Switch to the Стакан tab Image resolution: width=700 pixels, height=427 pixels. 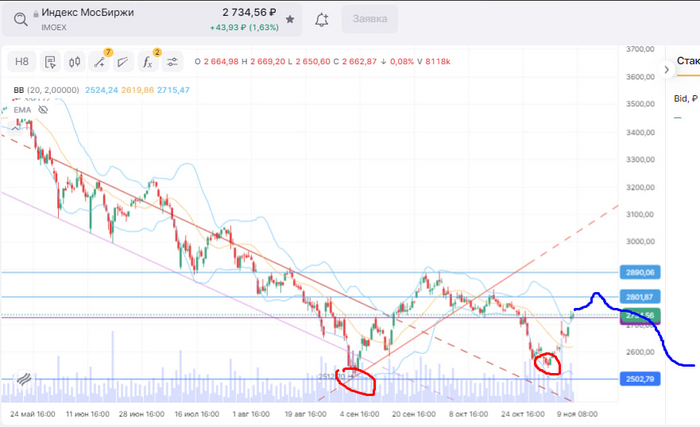(688, 61)
